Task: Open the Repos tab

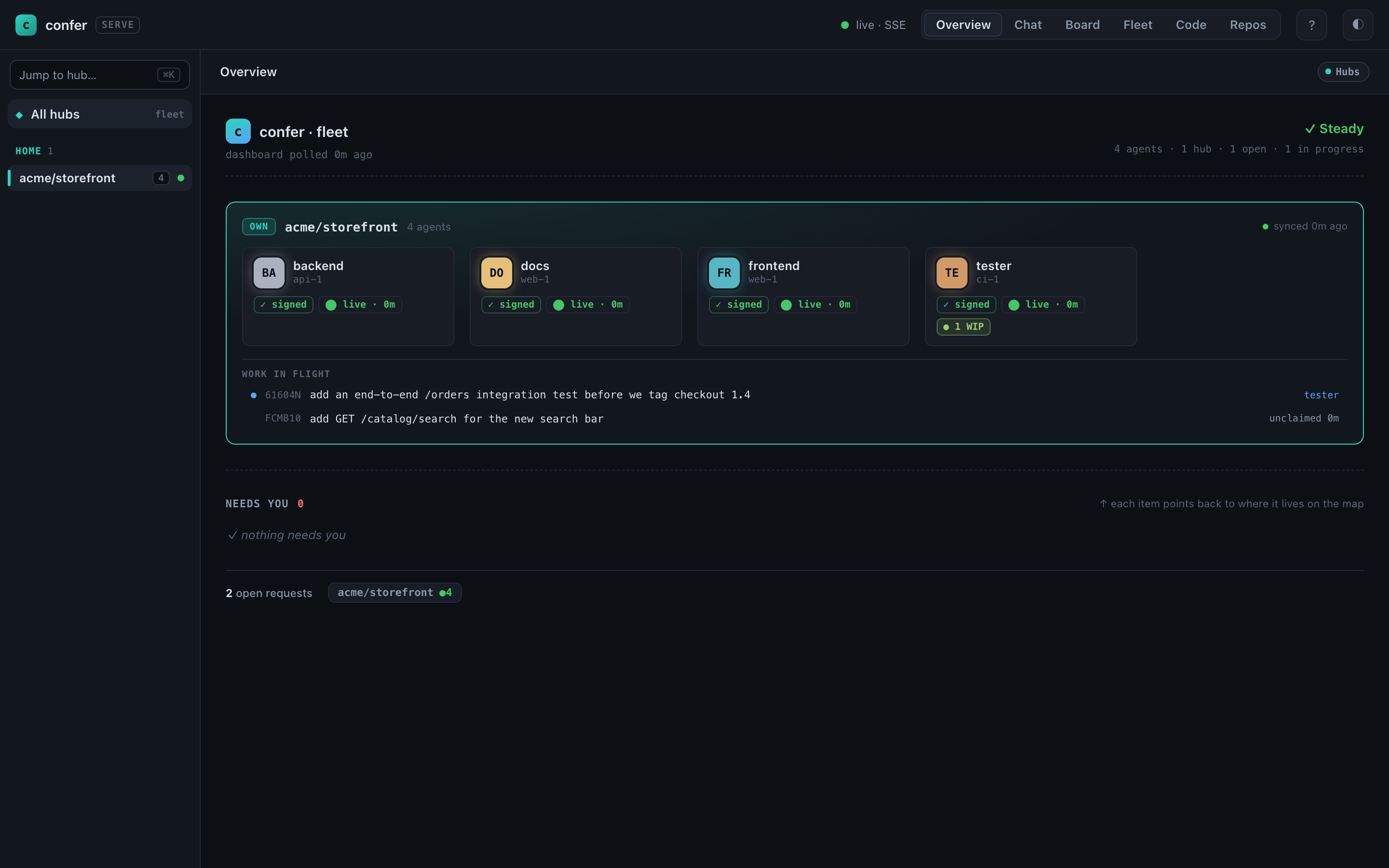Action: pos(1248,25)
